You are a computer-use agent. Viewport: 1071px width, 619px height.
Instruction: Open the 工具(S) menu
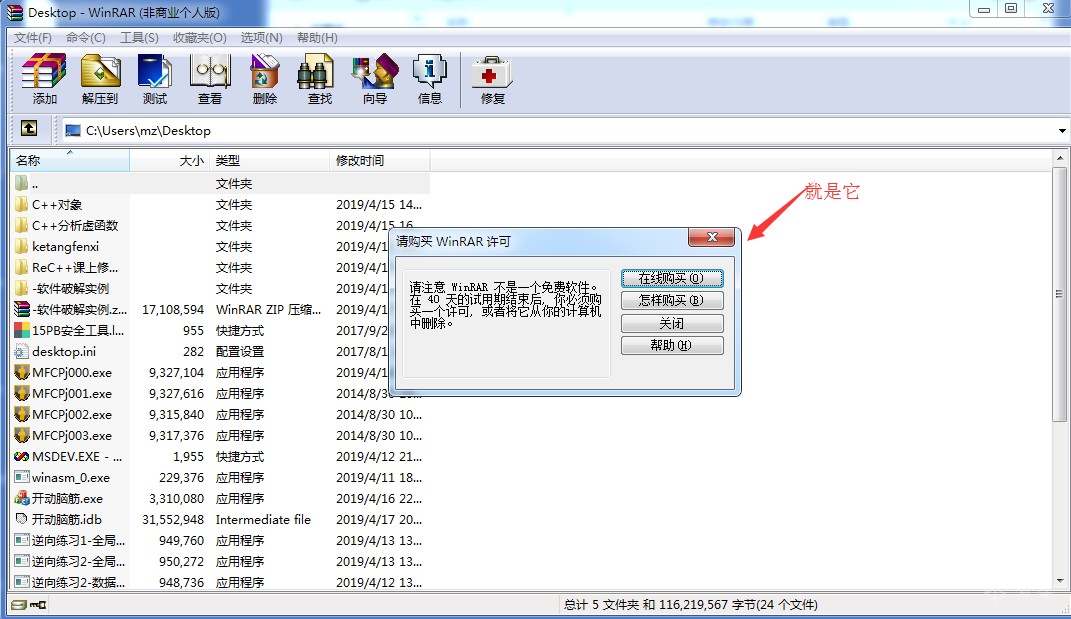pos(139,38)
